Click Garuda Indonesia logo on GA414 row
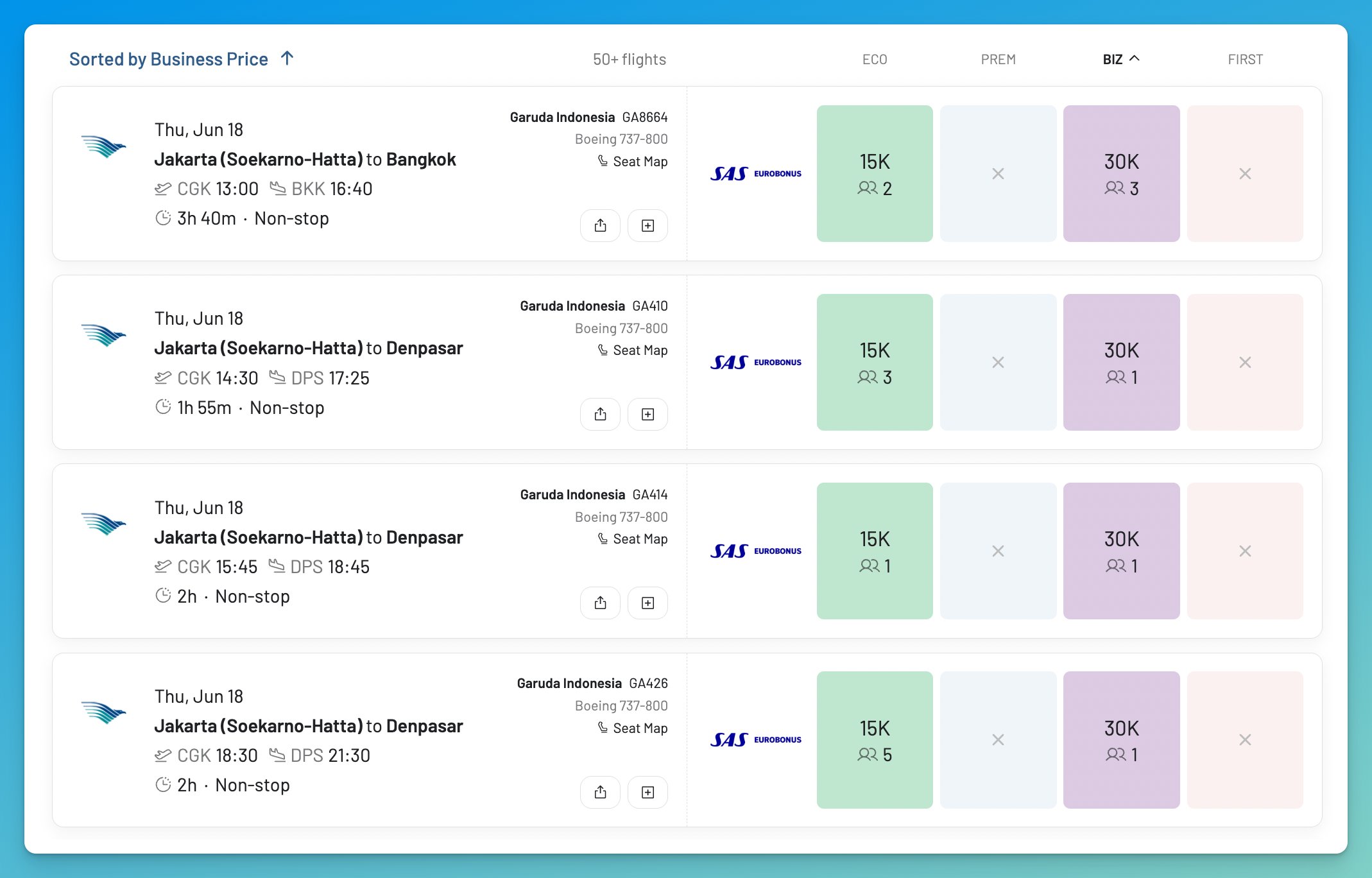Viewport: 1372px width, 878px height. click(x=103, y=524)
